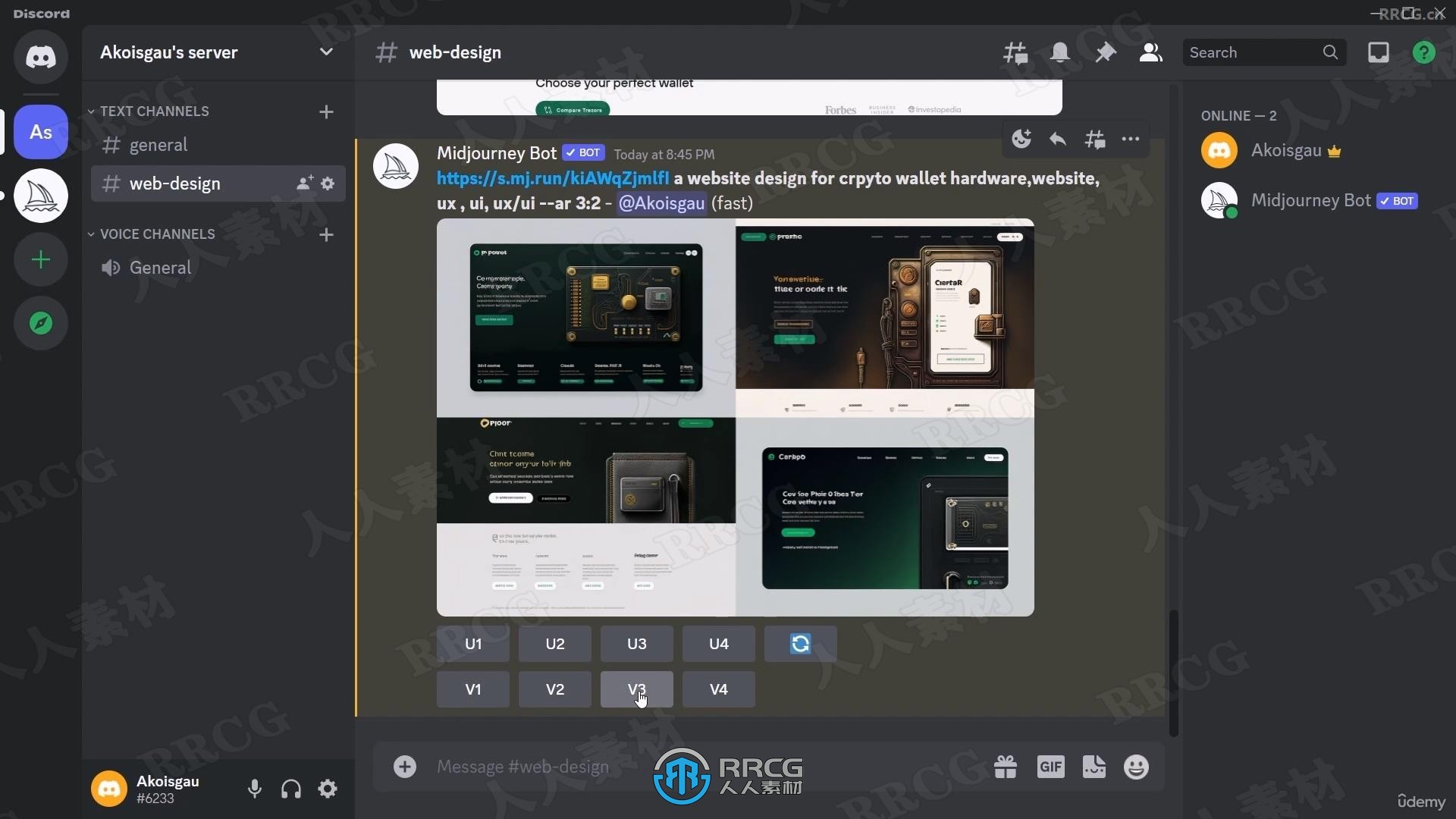Upscale image with U3 button

(x=637, y=644)
